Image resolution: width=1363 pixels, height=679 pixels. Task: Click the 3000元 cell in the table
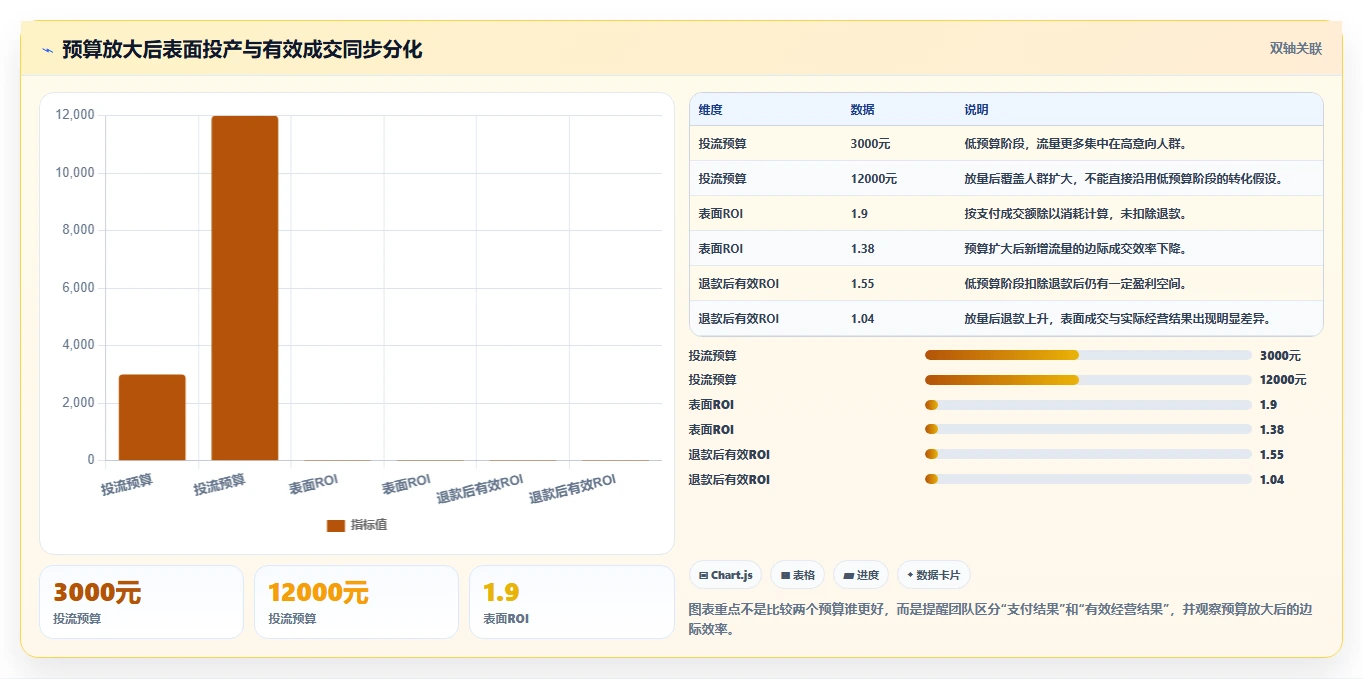[x=870, y=144]
